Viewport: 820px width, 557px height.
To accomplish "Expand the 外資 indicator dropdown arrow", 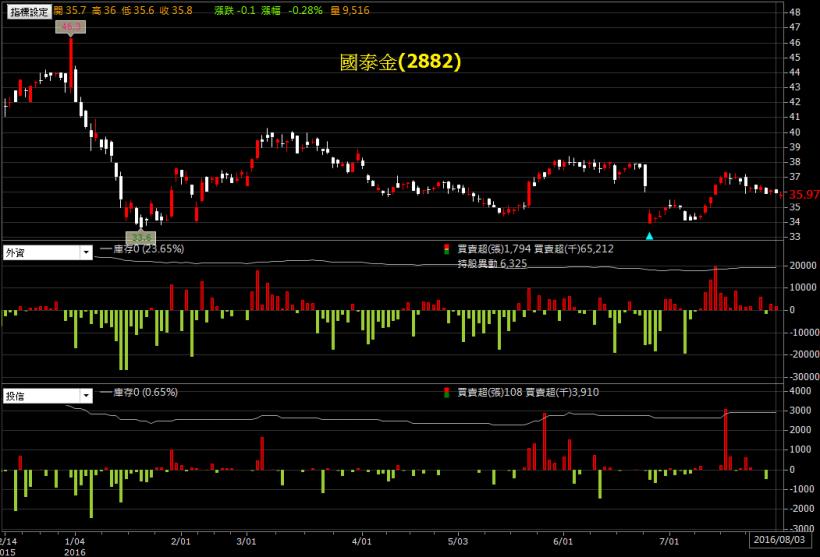I will [86, 253].
